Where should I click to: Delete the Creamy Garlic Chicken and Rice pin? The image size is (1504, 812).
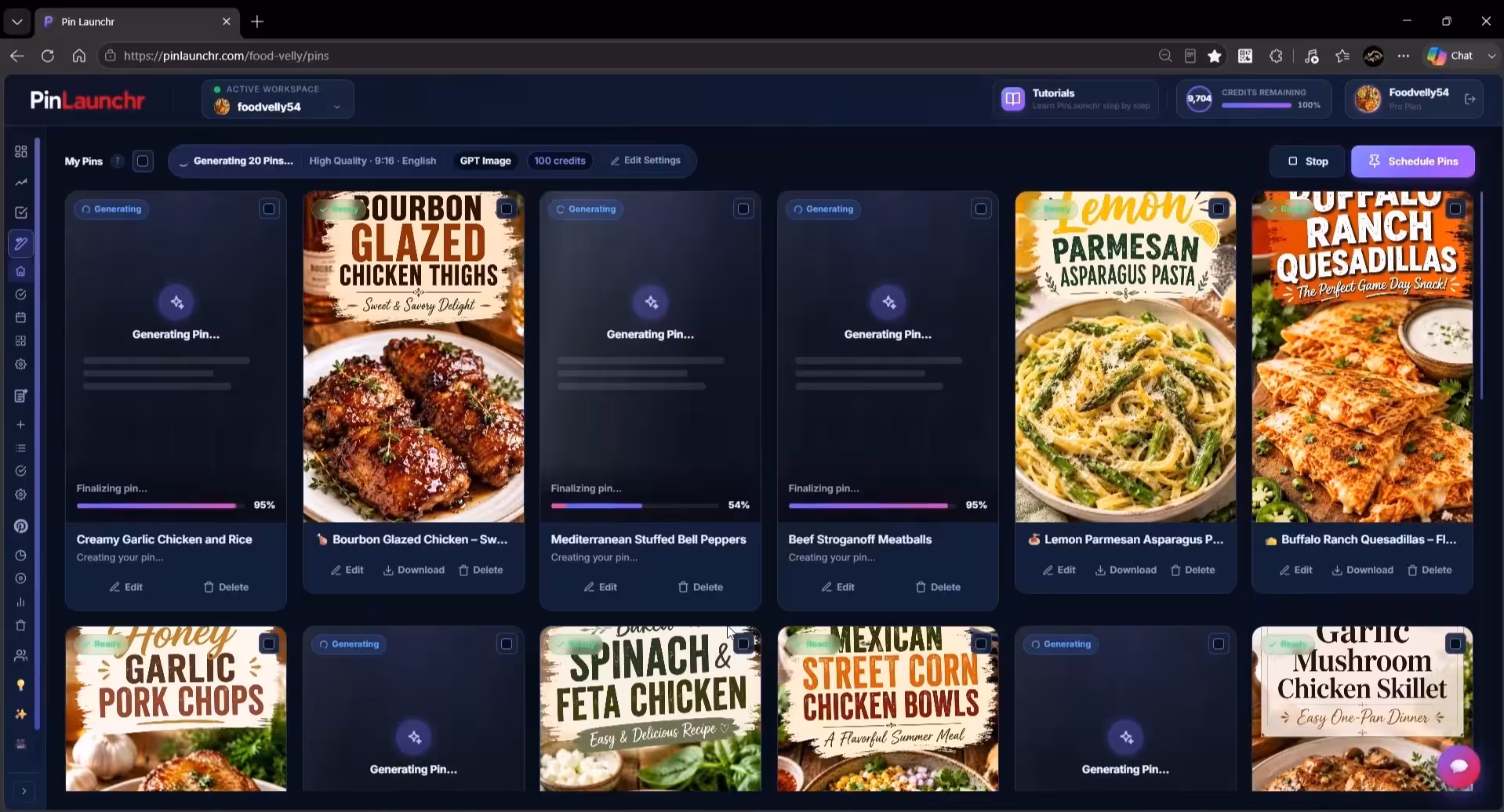tap(227, 587)
